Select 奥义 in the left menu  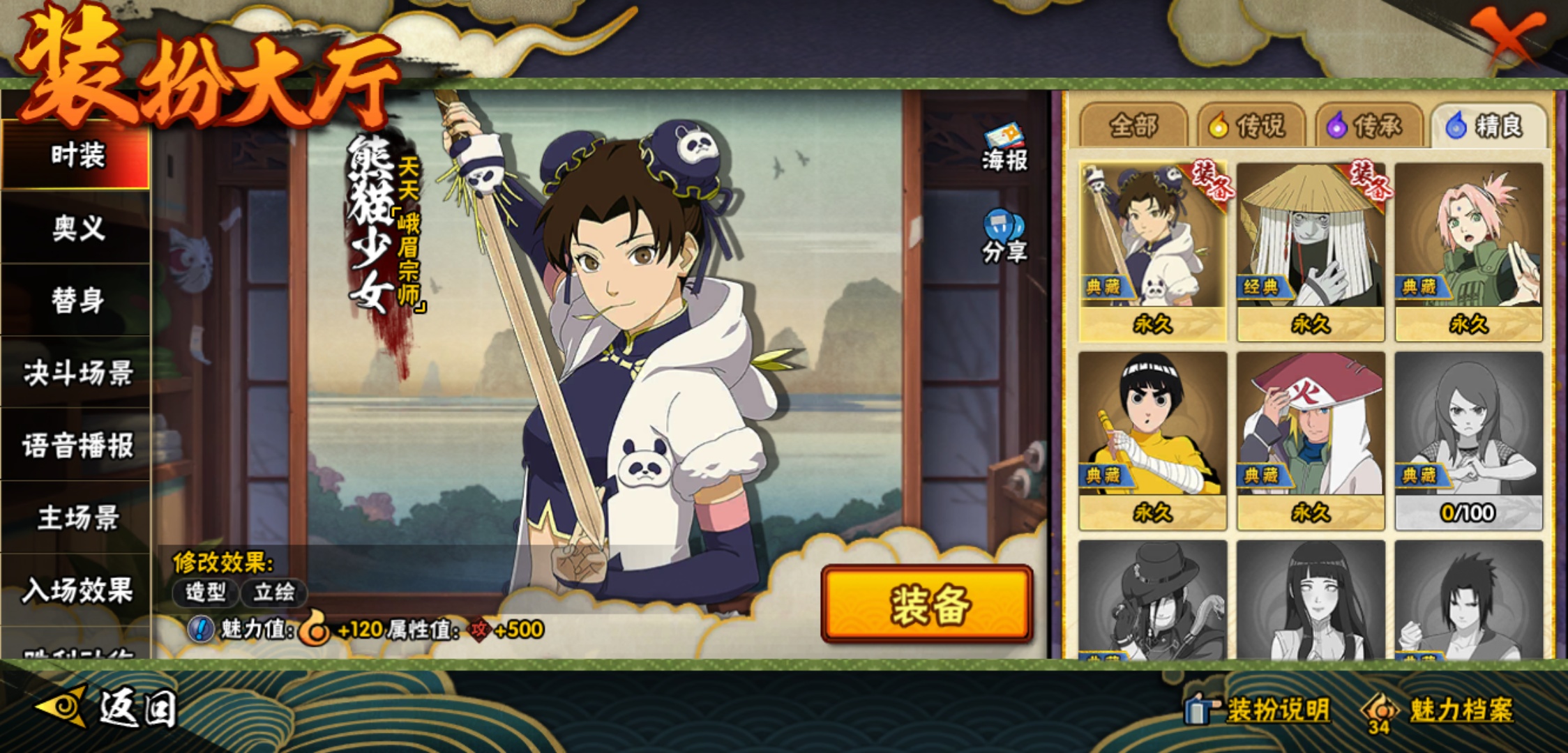pos(77,228)
